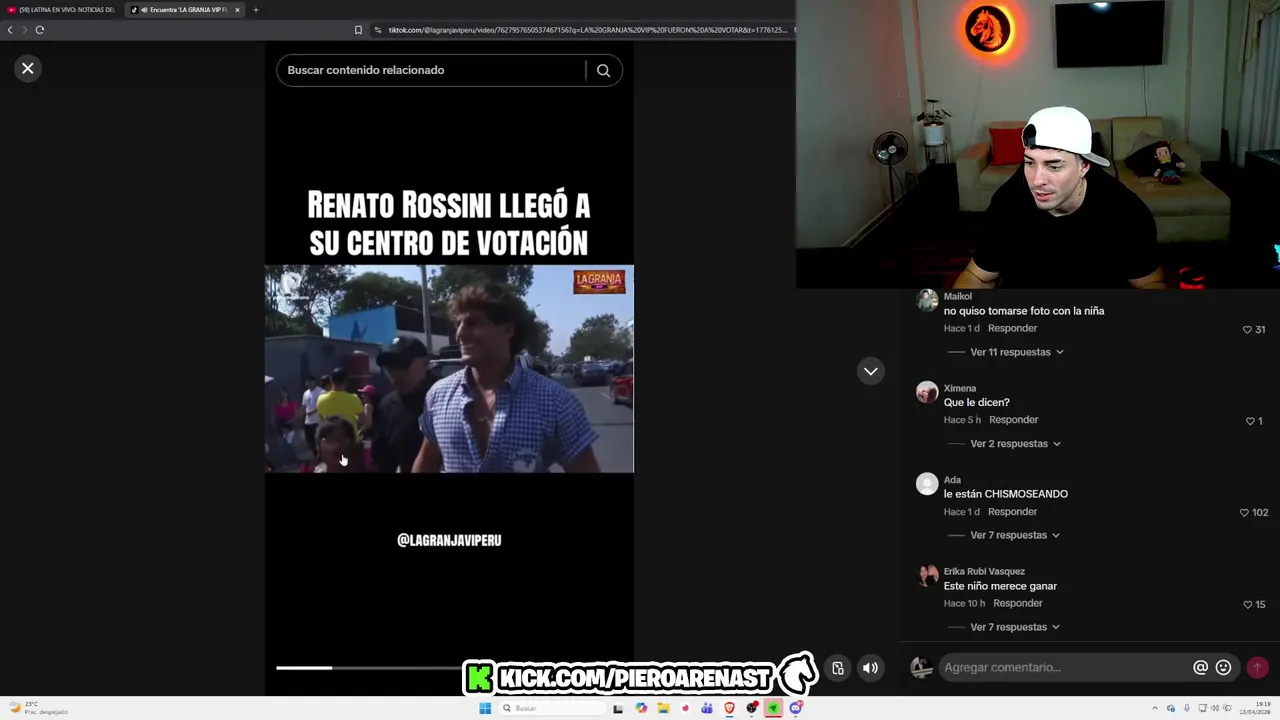Expand 'Ver 7 respuestas' under Ada
Viewport: 1280px width, 720px height.
1014,535
